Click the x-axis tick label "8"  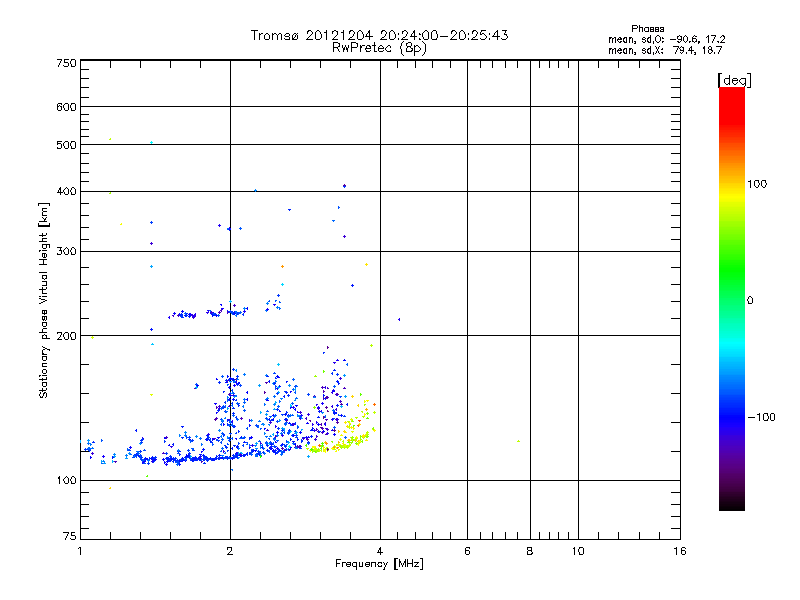530,551
